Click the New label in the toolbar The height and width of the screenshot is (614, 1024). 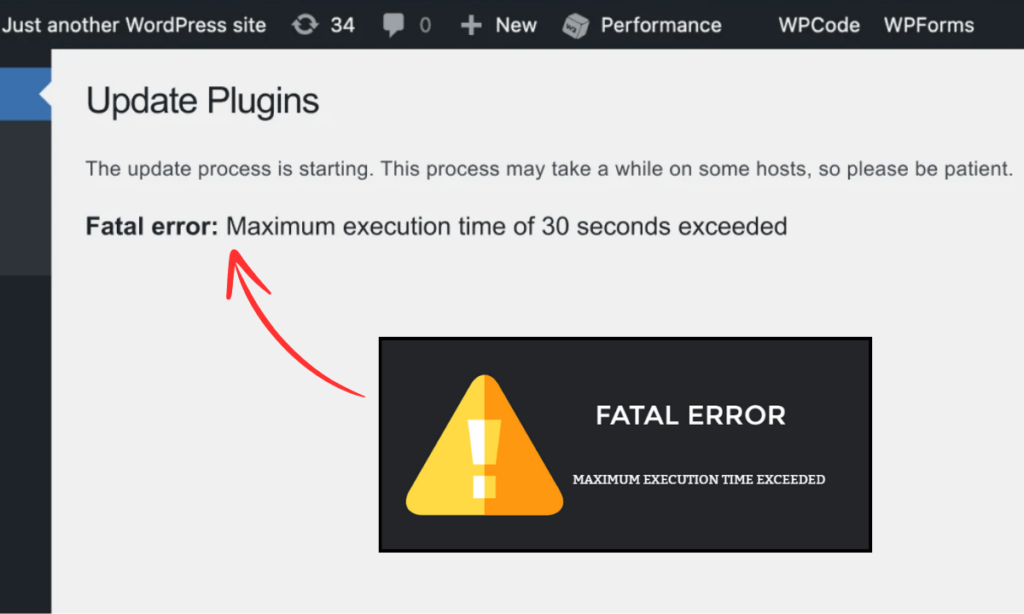tap(517, 25)
